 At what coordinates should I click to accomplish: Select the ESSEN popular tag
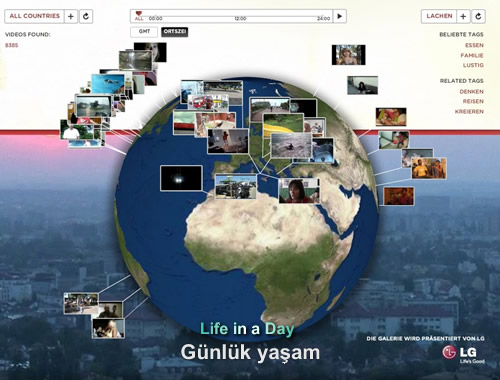click(x=474, y=45)
